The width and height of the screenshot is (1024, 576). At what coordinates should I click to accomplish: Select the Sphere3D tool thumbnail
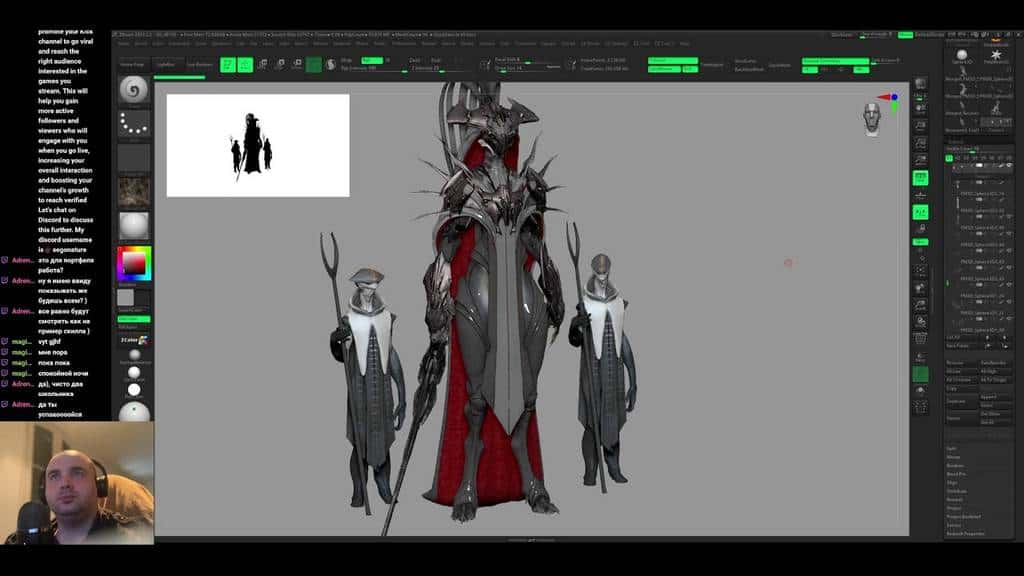(x=961, y=56)
